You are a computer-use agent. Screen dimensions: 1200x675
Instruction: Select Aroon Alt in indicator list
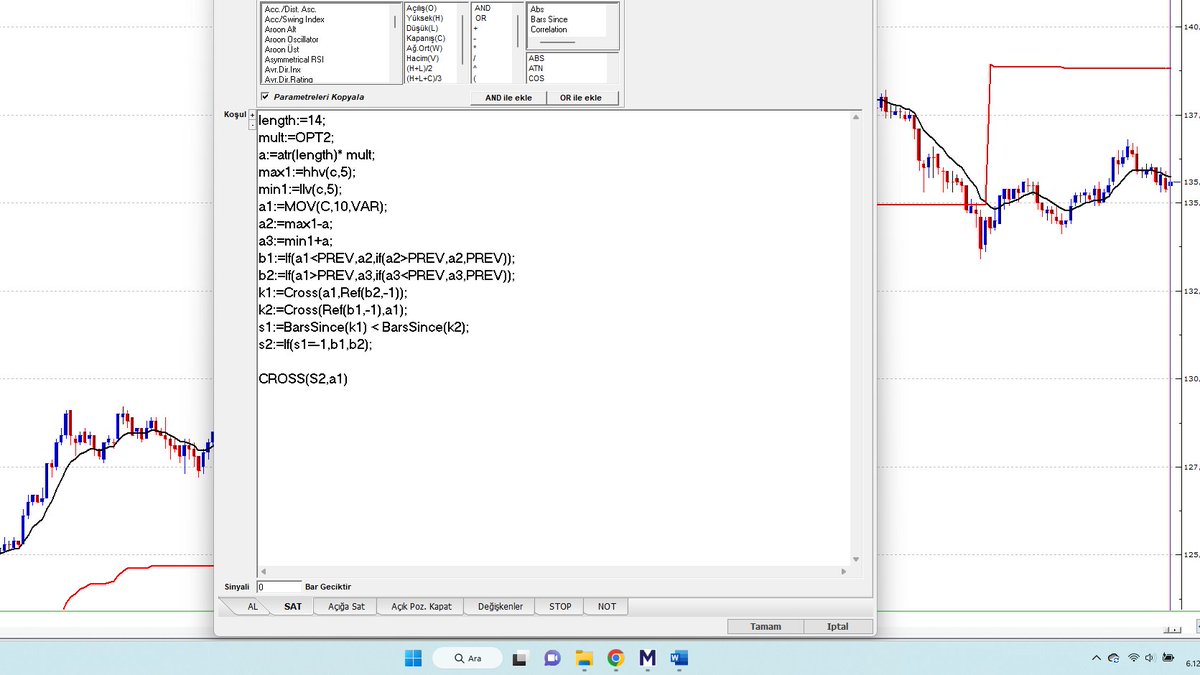(x=280, y=29)
